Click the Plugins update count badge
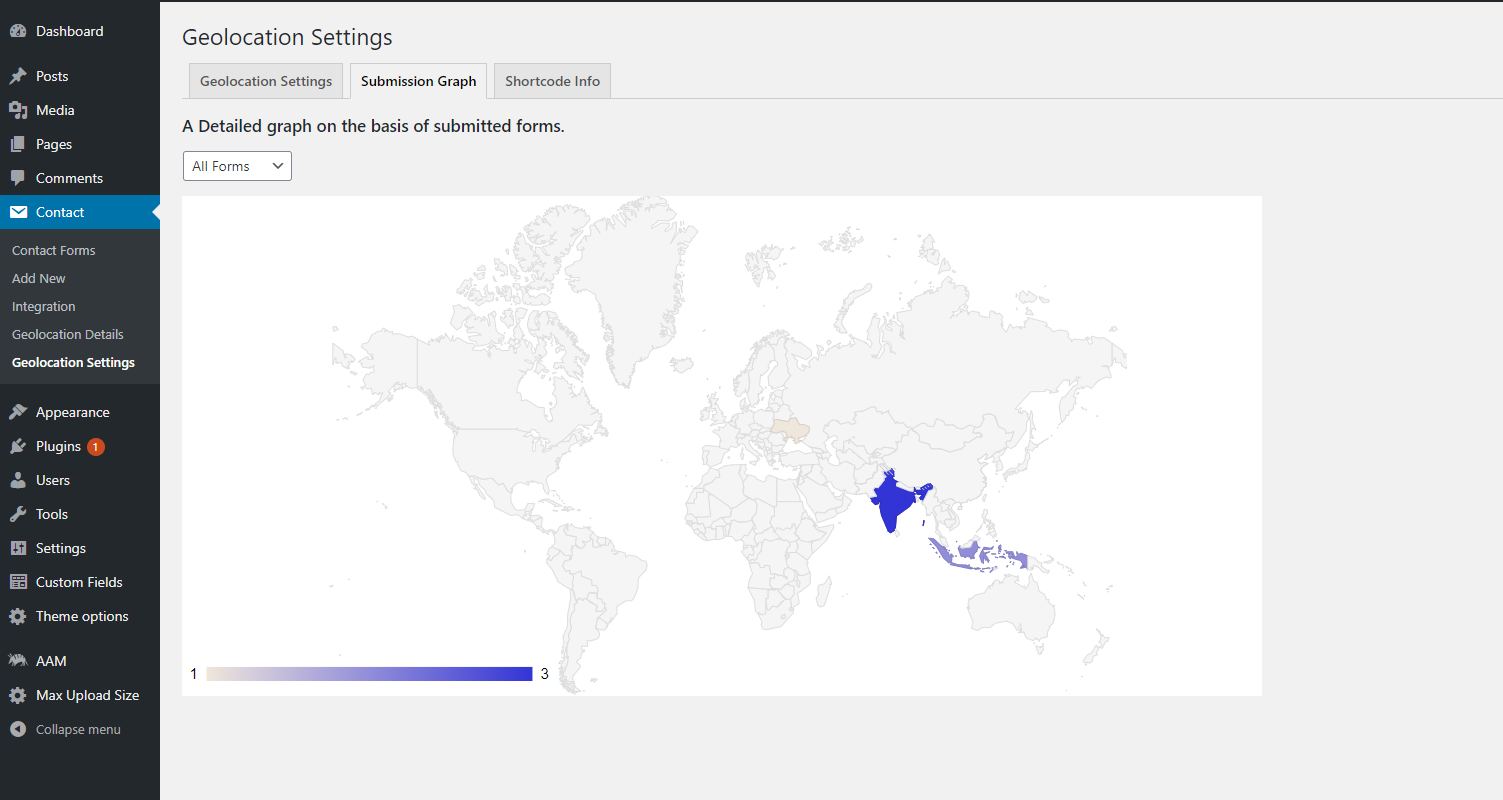Screen dimensions: 1503x800 point(96,447)
